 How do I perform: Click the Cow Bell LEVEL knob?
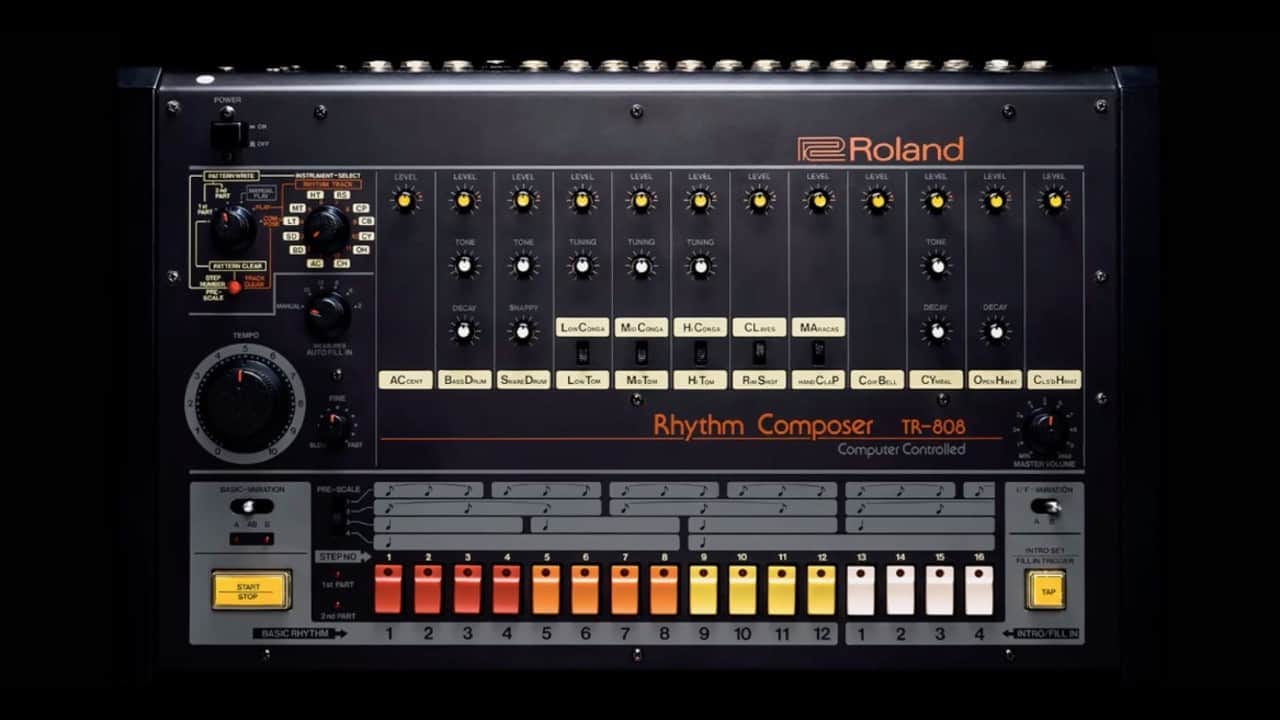coord(877,201)
